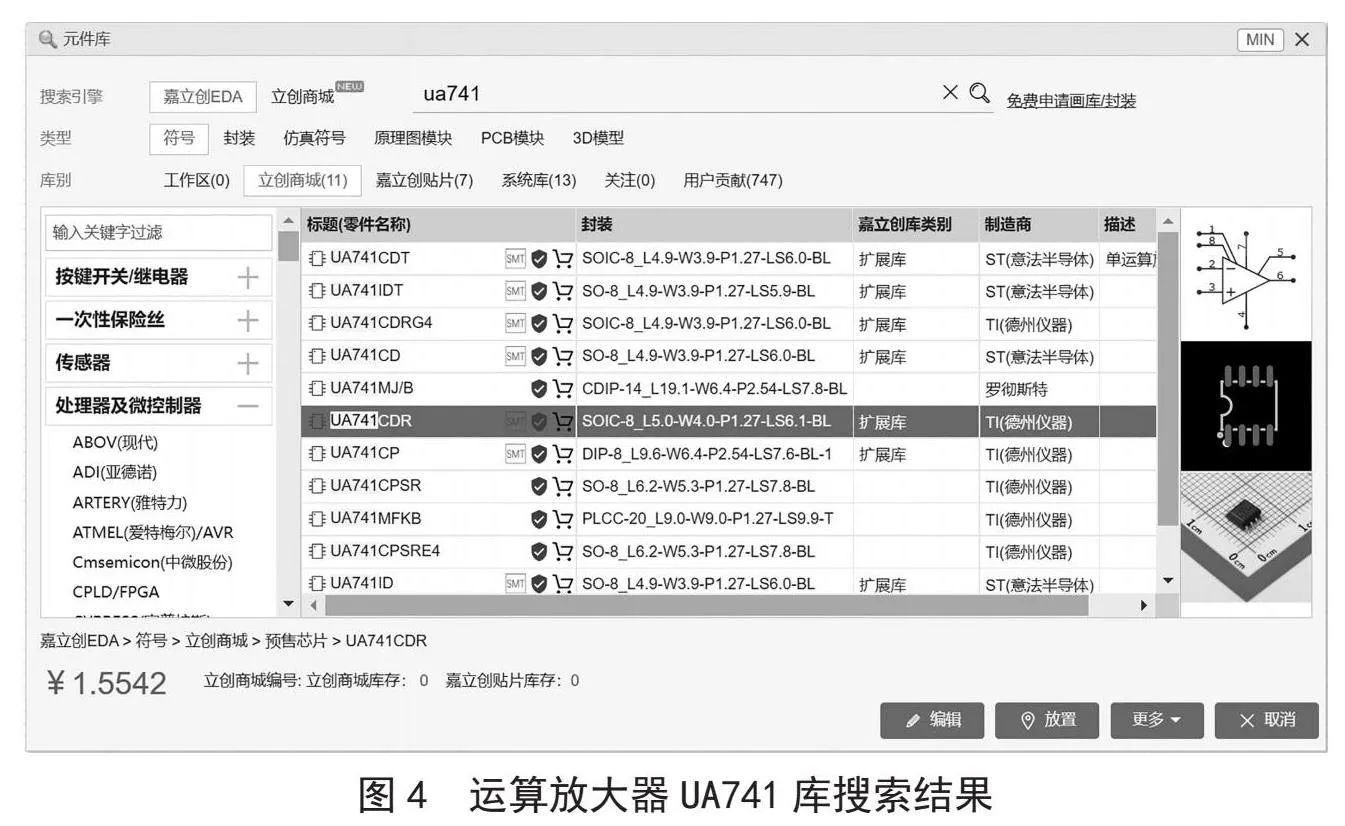Click the op-amp symbol preview thumbnail
This screenshot has width=1345, height=826.
point(1246,274)
